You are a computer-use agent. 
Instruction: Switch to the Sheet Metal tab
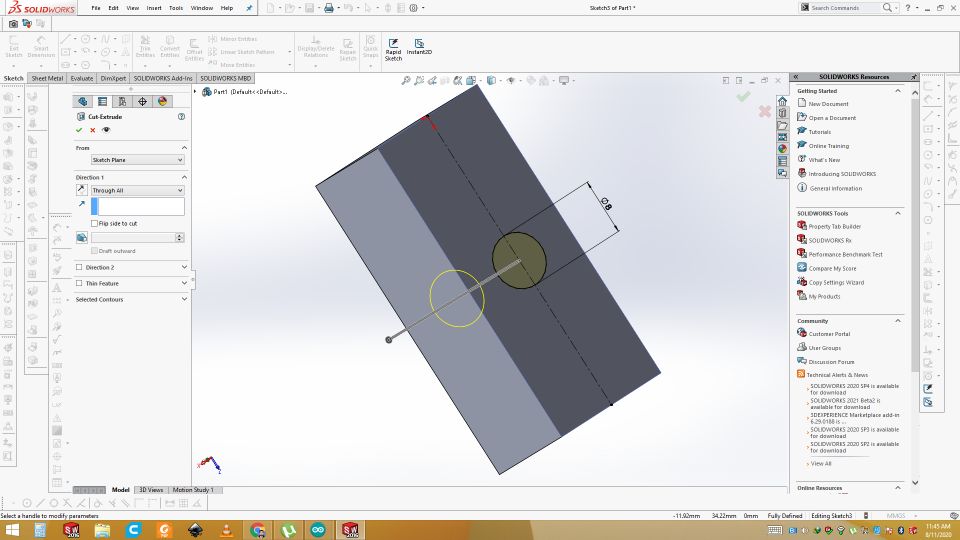[x=47, y=78]
